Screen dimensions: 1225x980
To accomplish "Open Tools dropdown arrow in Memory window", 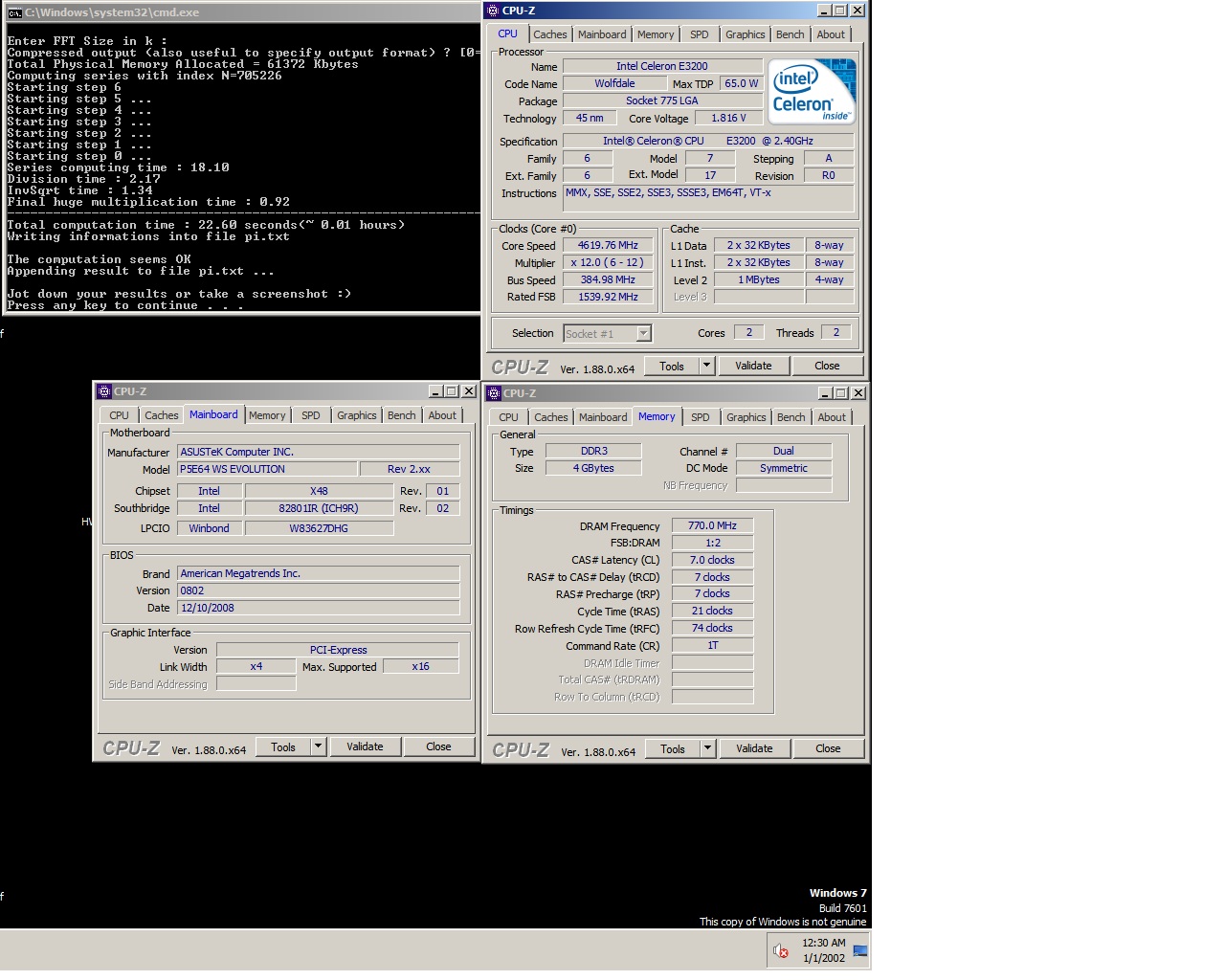I will 707,748.
